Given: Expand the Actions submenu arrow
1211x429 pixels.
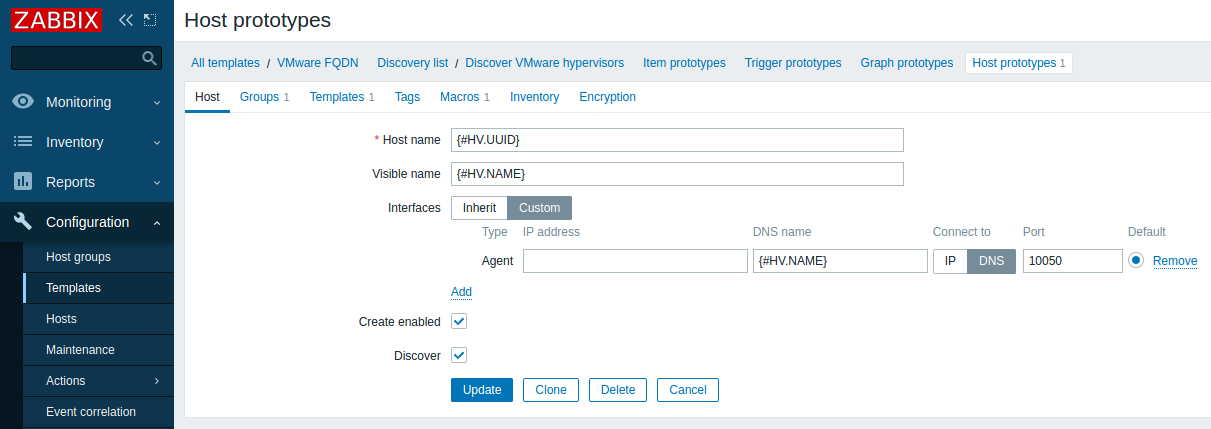Looking at the screenshot, I should click(157, 381).
